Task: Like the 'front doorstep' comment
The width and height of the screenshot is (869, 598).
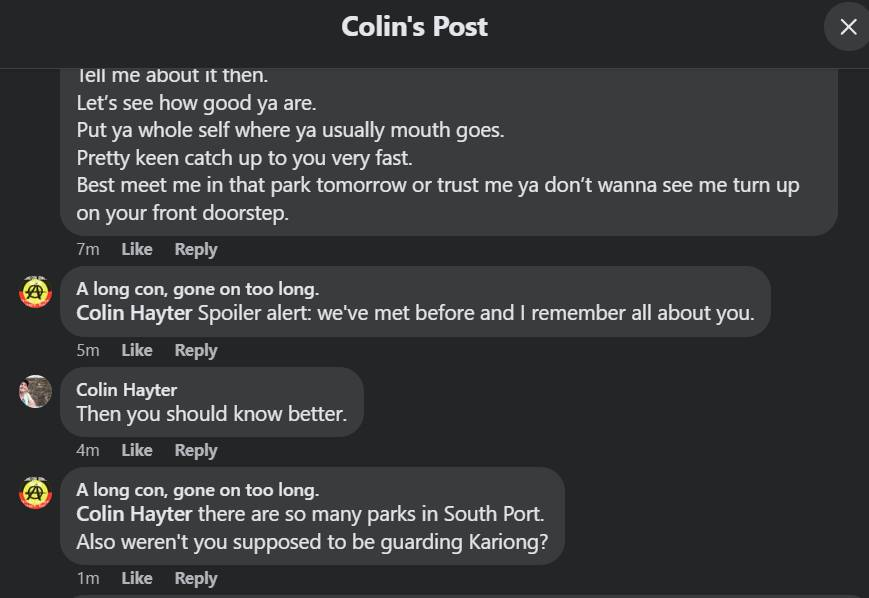Action: pos(137,249)
